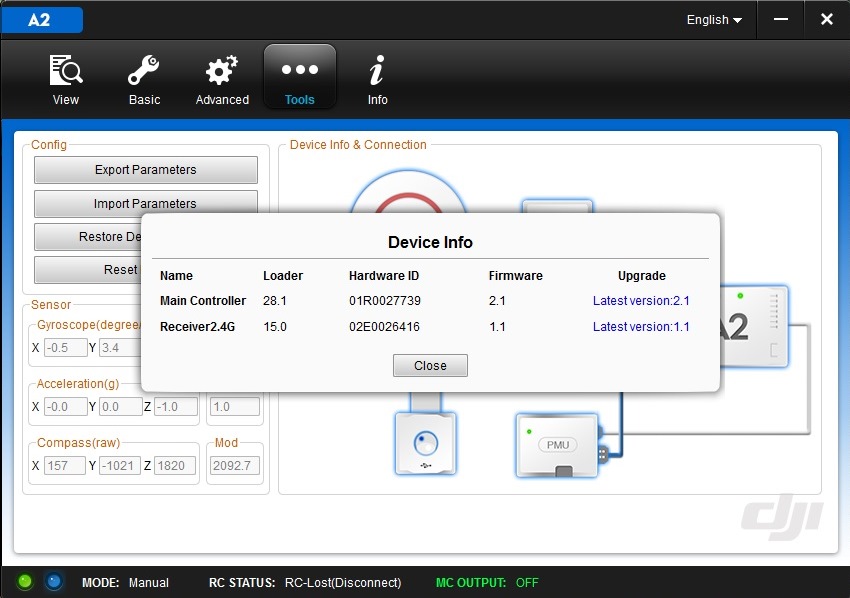Switch to the Basic tab label
The width and height of the screenshot is (850, 598).
point(144,100)
